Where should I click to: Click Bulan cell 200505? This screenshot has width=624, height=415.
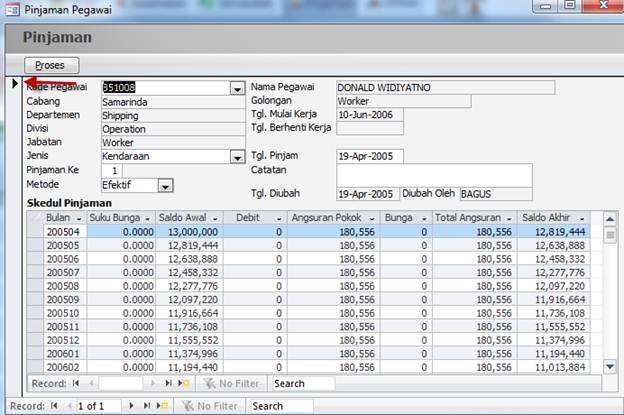pos(65,245)
